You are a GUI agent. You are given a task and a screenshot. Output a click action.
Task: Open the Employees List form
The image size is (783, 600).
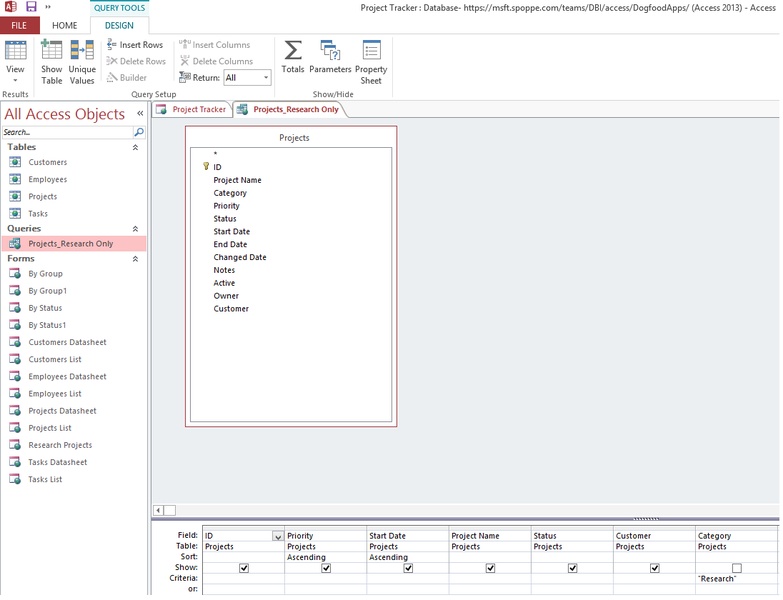(x=54, y=394)
